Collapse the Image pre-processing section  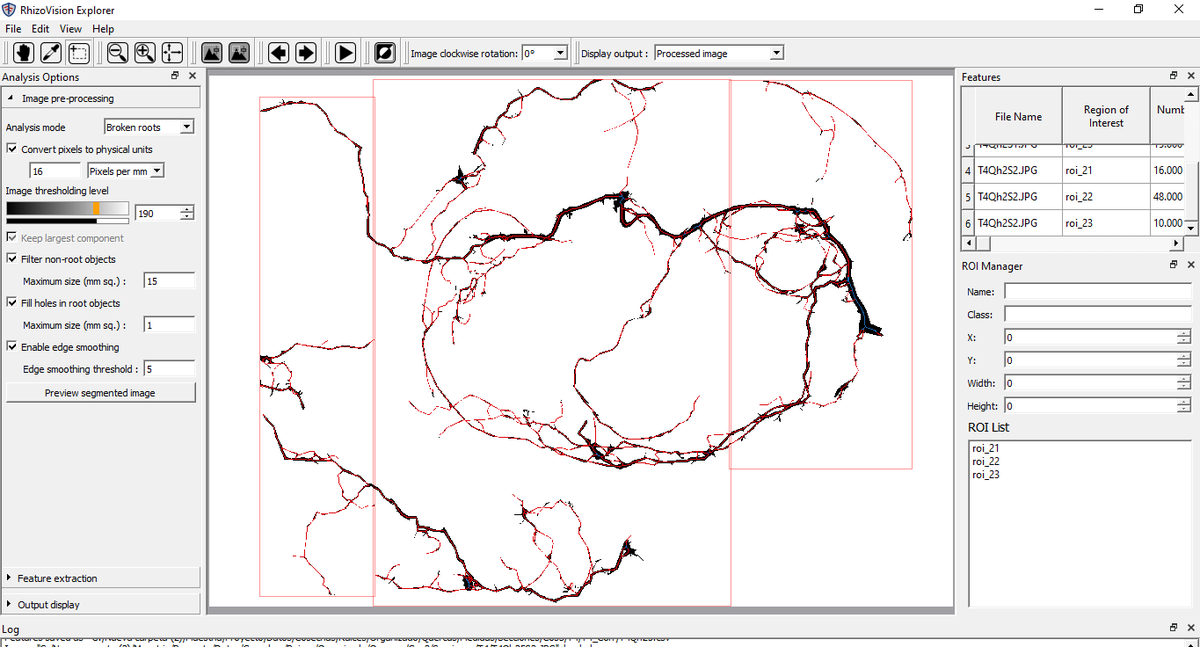coord(101,98)
